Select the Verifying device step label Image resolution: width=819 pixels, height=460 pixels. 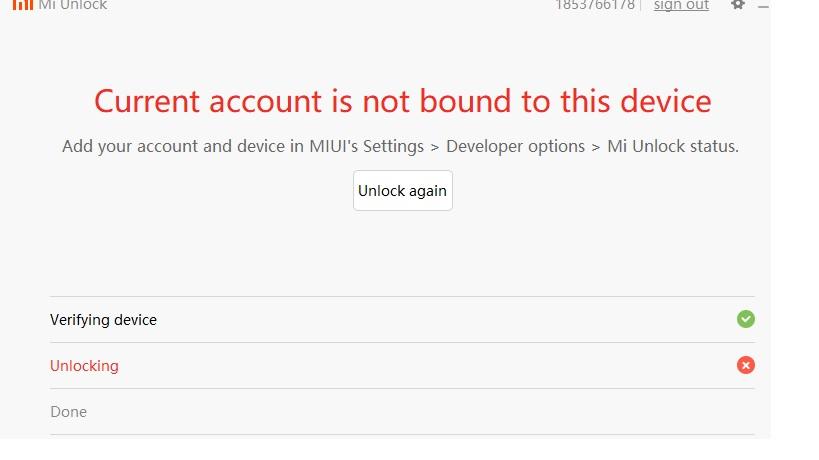tap(103, 320)
